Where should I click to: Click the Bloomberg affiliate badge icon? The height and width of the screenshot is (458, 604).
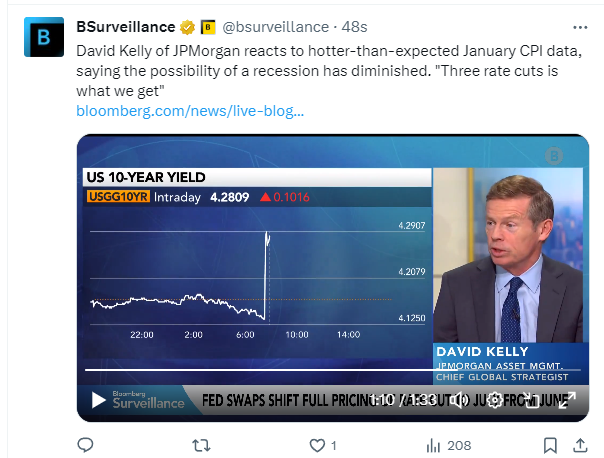coord(208,26)
